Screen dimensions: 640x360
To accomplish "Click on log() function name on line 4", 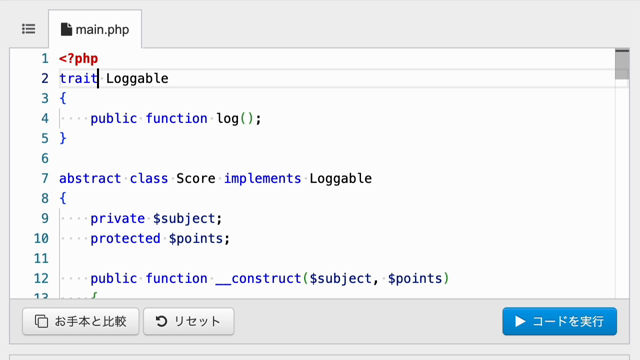I will click(227, 118).
